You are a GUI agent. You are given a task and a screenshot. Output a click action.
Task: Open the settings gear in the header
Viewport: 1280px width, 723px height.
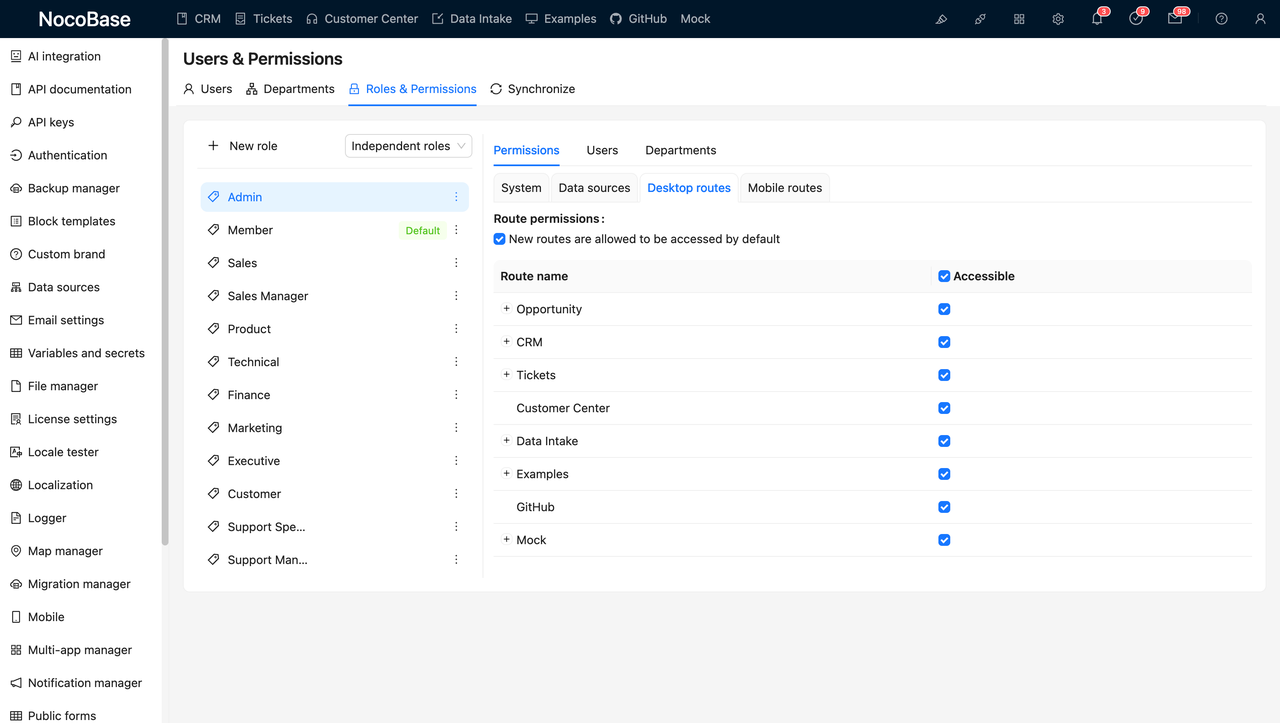click(x=1058, y=18)
